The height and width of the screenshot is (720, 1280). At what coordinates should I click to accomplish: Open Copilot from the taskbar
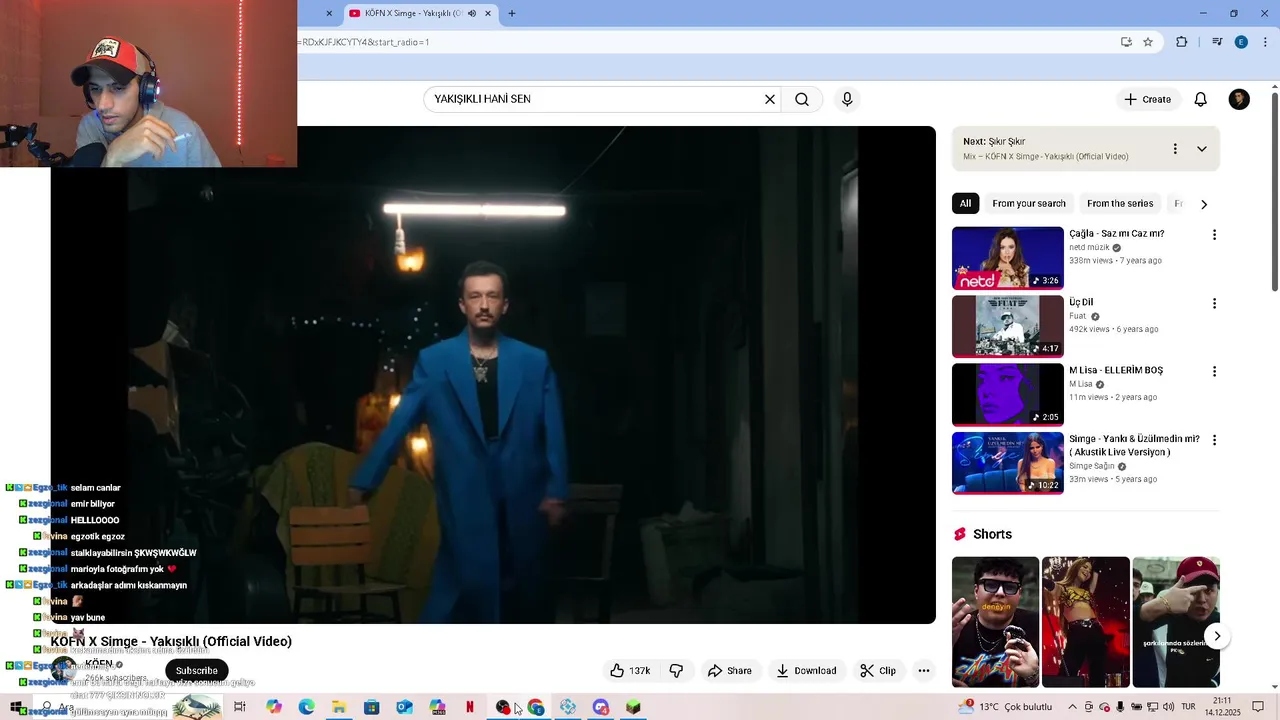[x=274, y=707]
